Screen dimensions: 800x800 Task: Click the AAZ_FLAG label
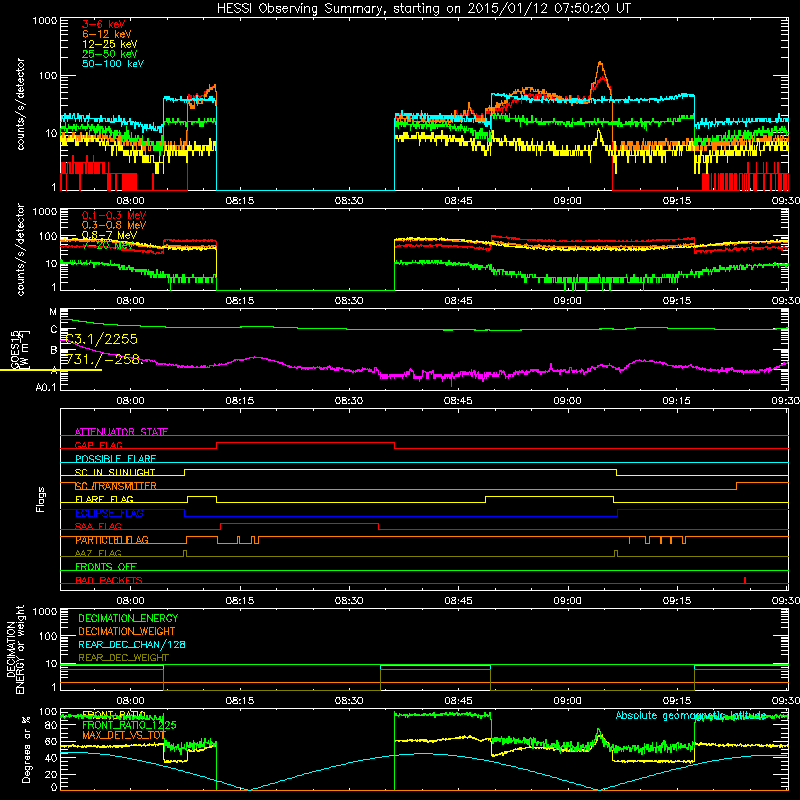(98, 553)
